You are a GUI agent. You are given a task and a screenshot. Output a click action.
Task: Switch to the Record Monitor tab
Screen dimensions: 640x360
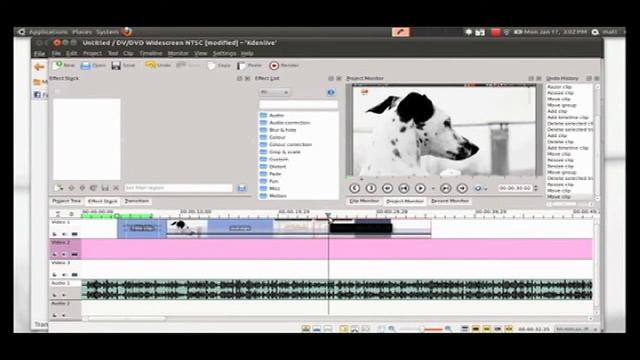(x=450, y=201)
